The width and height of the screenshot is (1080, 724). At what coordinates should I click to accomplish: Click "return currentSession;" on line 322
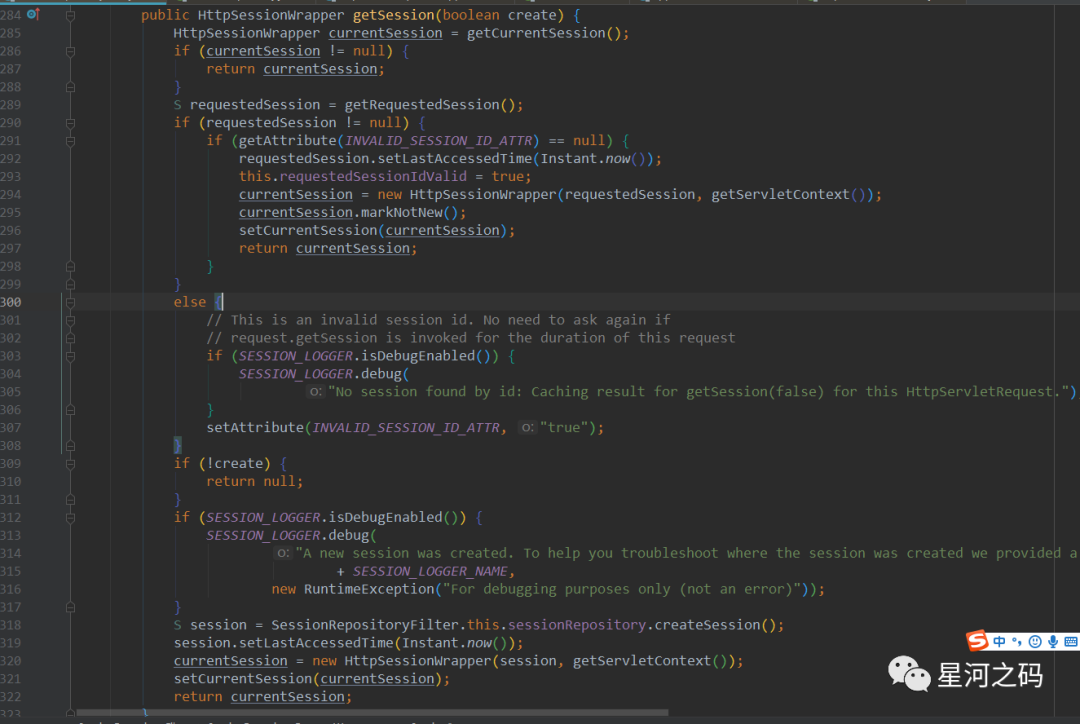(263, 696)
